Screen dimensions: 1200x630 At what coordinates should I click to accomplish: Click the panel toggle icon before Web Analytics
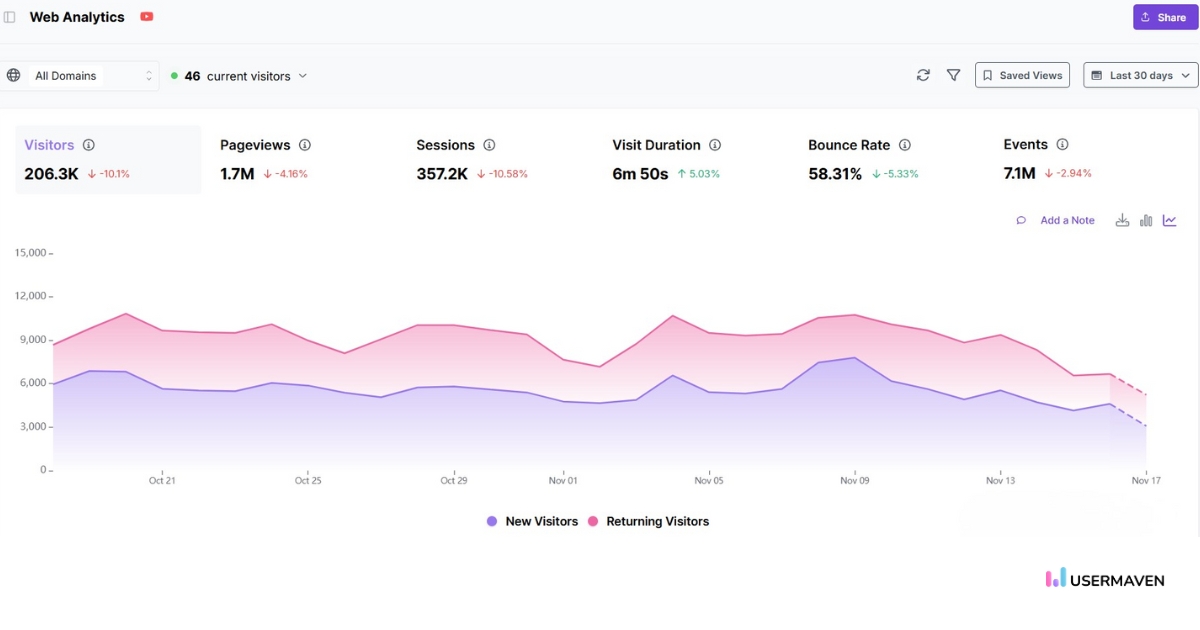[11, 17]
